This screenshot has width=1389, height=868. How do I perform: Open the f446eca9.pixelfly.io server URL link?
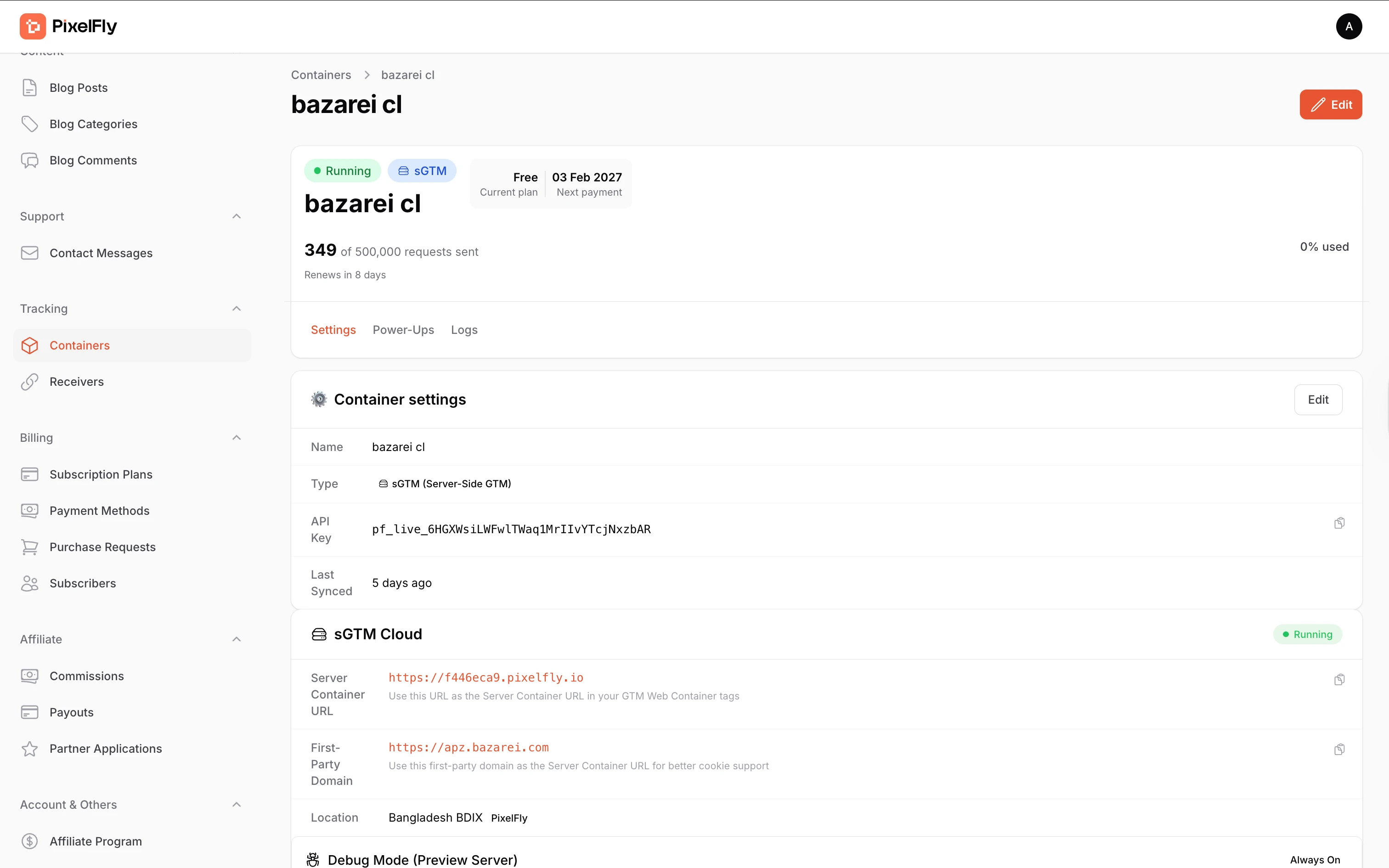pos(486,677)
